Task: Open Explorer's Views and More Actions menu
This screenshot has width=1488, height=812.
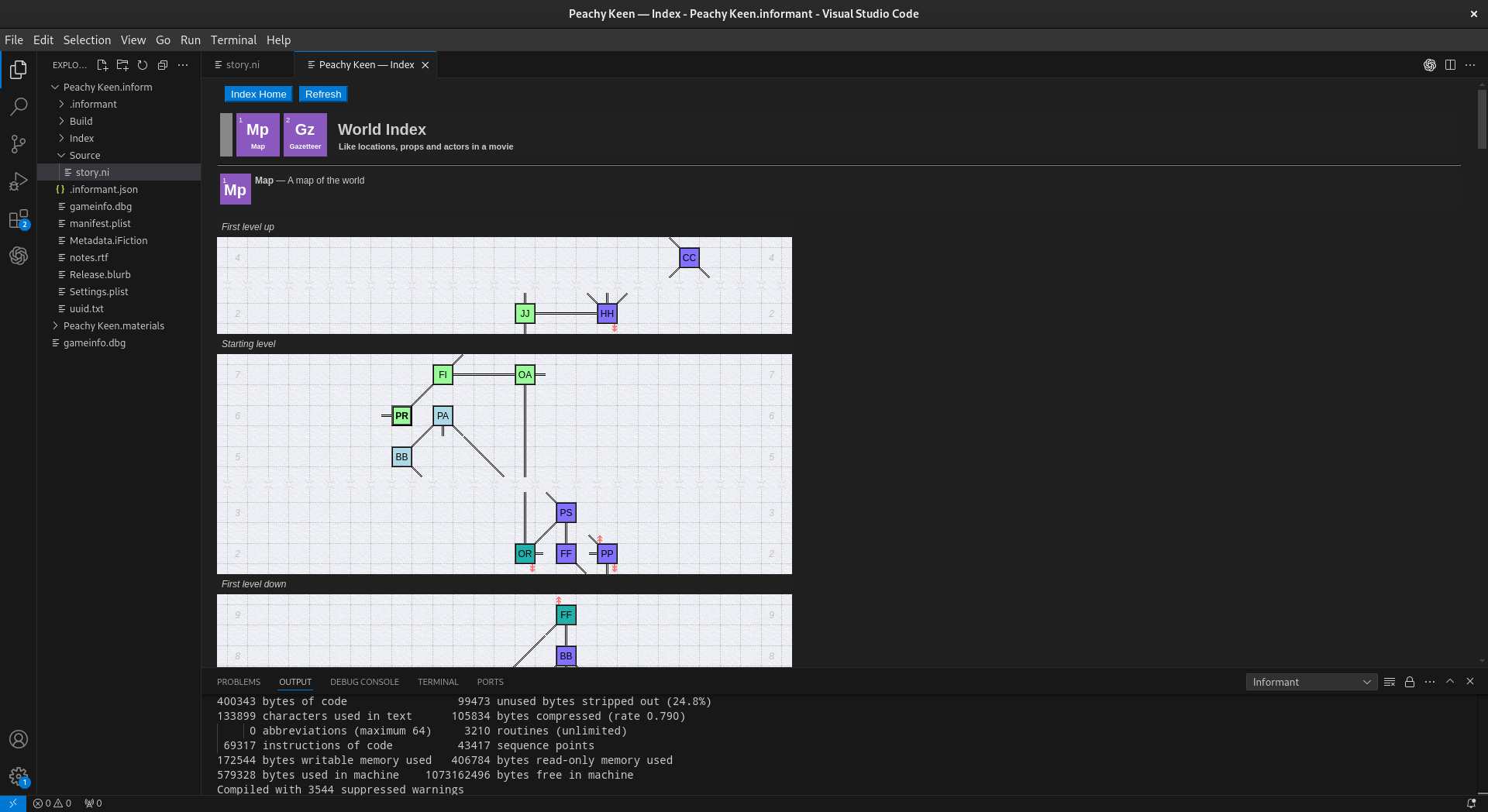Action: (x=183, y=65)
